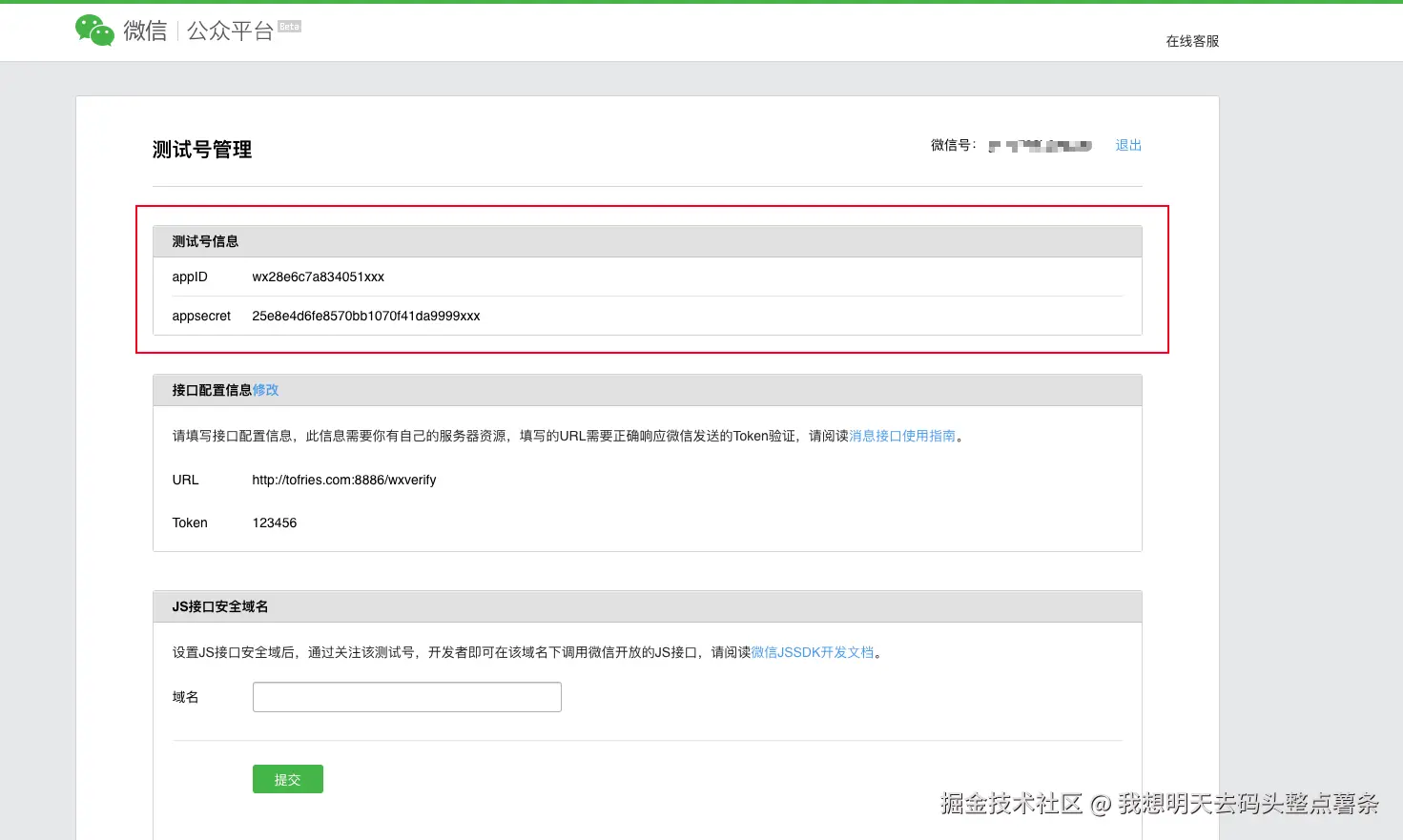This screenshot has width=1403, height=840.
Task: Click the WeChat green logo icon
Action: [94, 31]
